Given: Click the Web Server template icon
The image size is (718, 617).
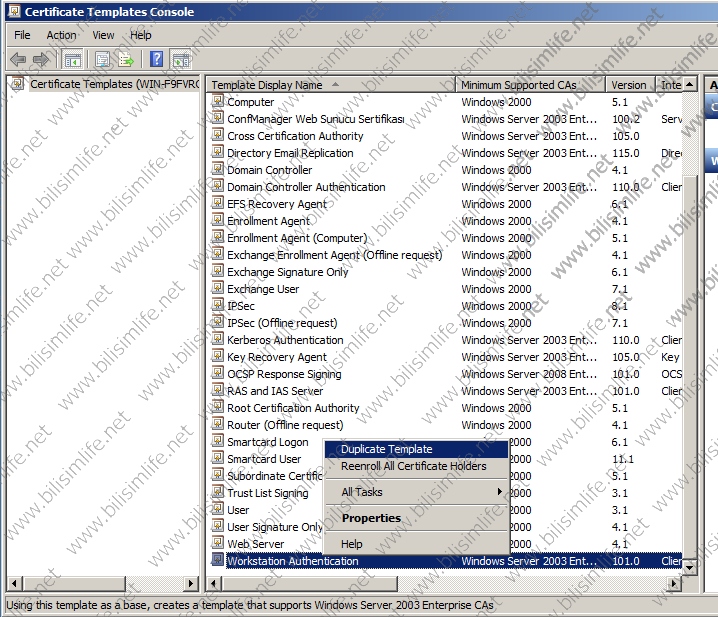Looking at the screenshot, I should pyautogui.click(x=218, y=542).
